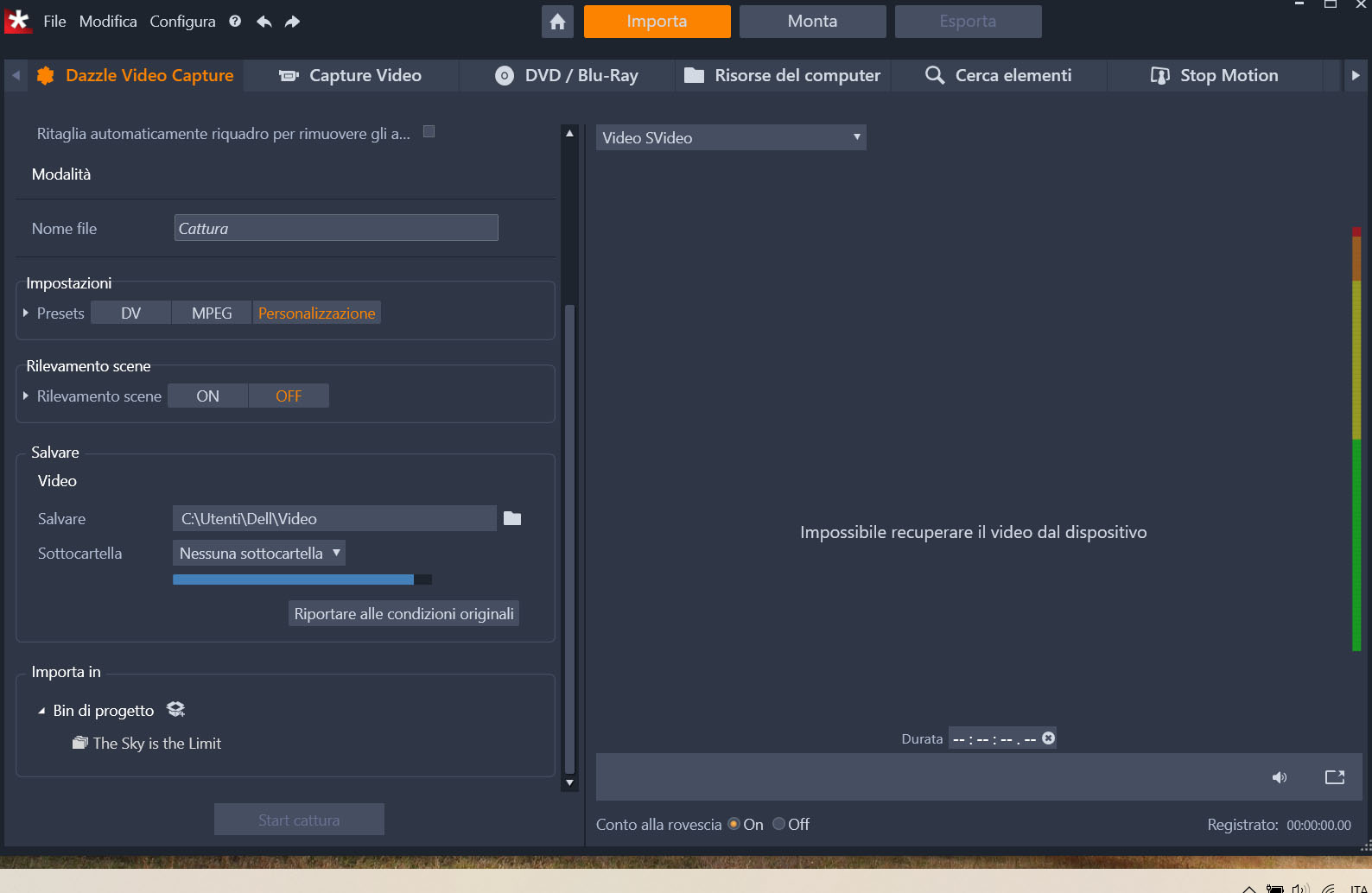1372x893 pixels.
Task: Click the Pinnacle Studio logo icon
Action: pos(18,21)
